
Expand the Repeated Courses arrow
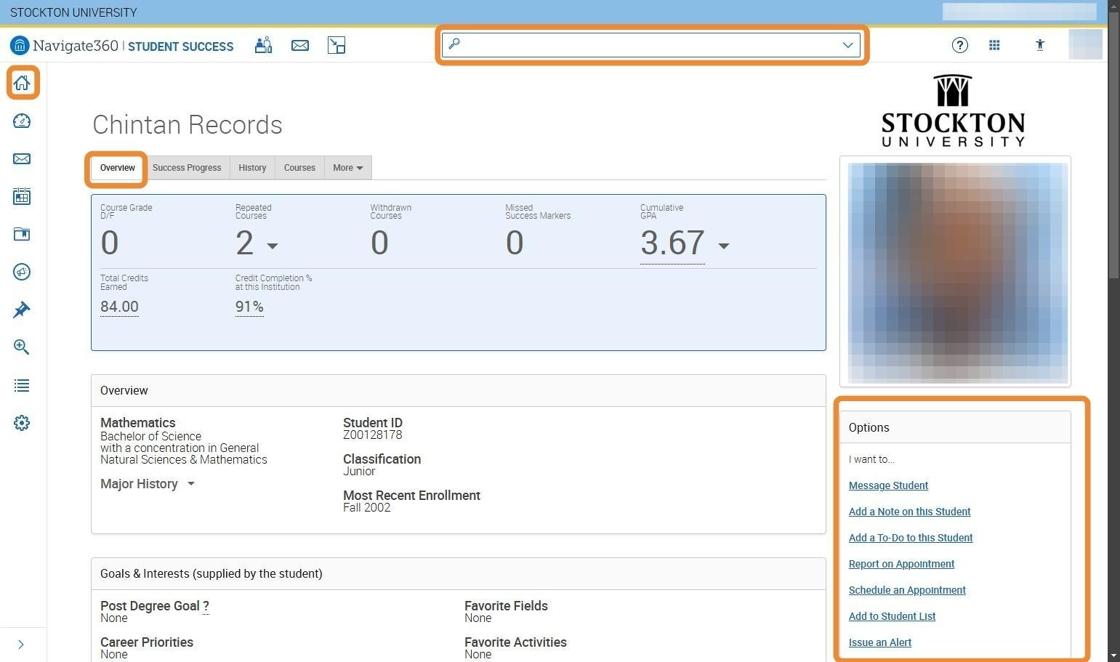(272, 246)
